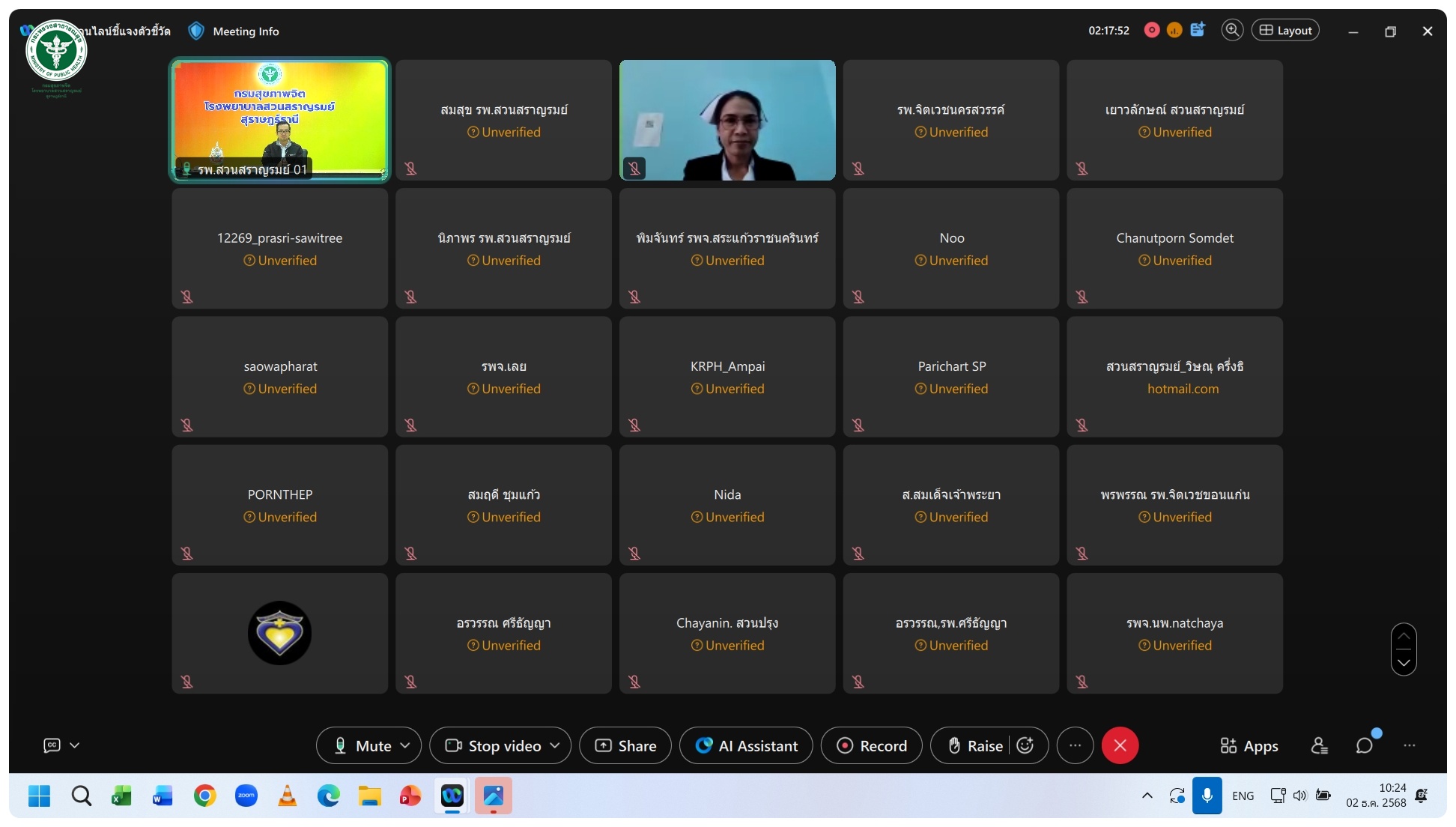The height and width of the screenshot is (827, 1456).
Task: Toggle the Mute microphone button
Action: pos(365,745)
